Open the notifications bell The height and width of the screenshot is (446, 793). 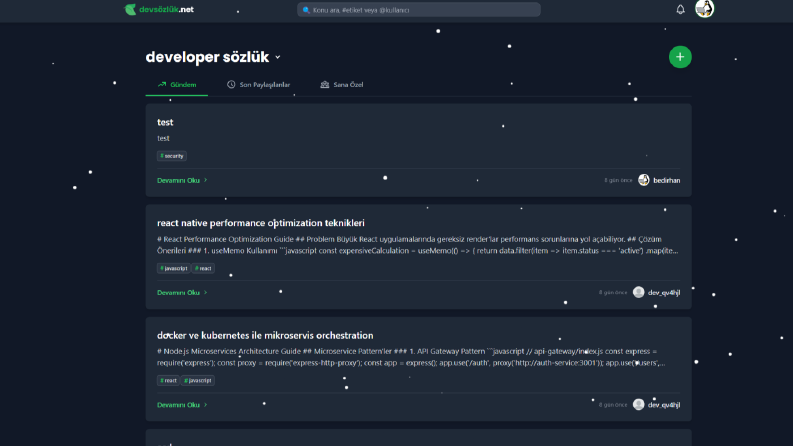(680, 9)
